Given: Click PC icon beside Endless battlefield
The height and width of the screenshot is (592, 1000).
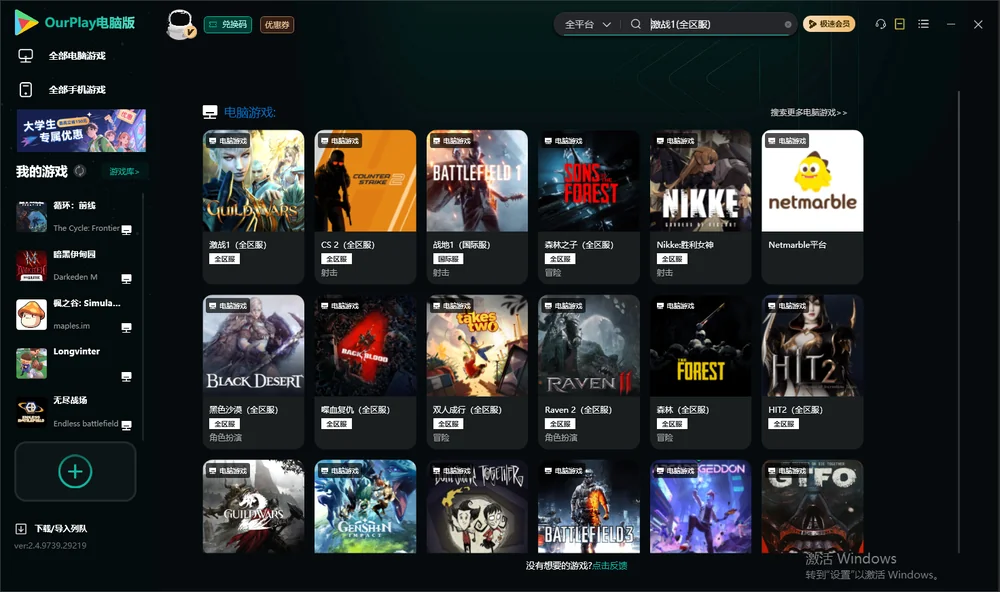Looking at the screenshot, I should click(127, 426).
